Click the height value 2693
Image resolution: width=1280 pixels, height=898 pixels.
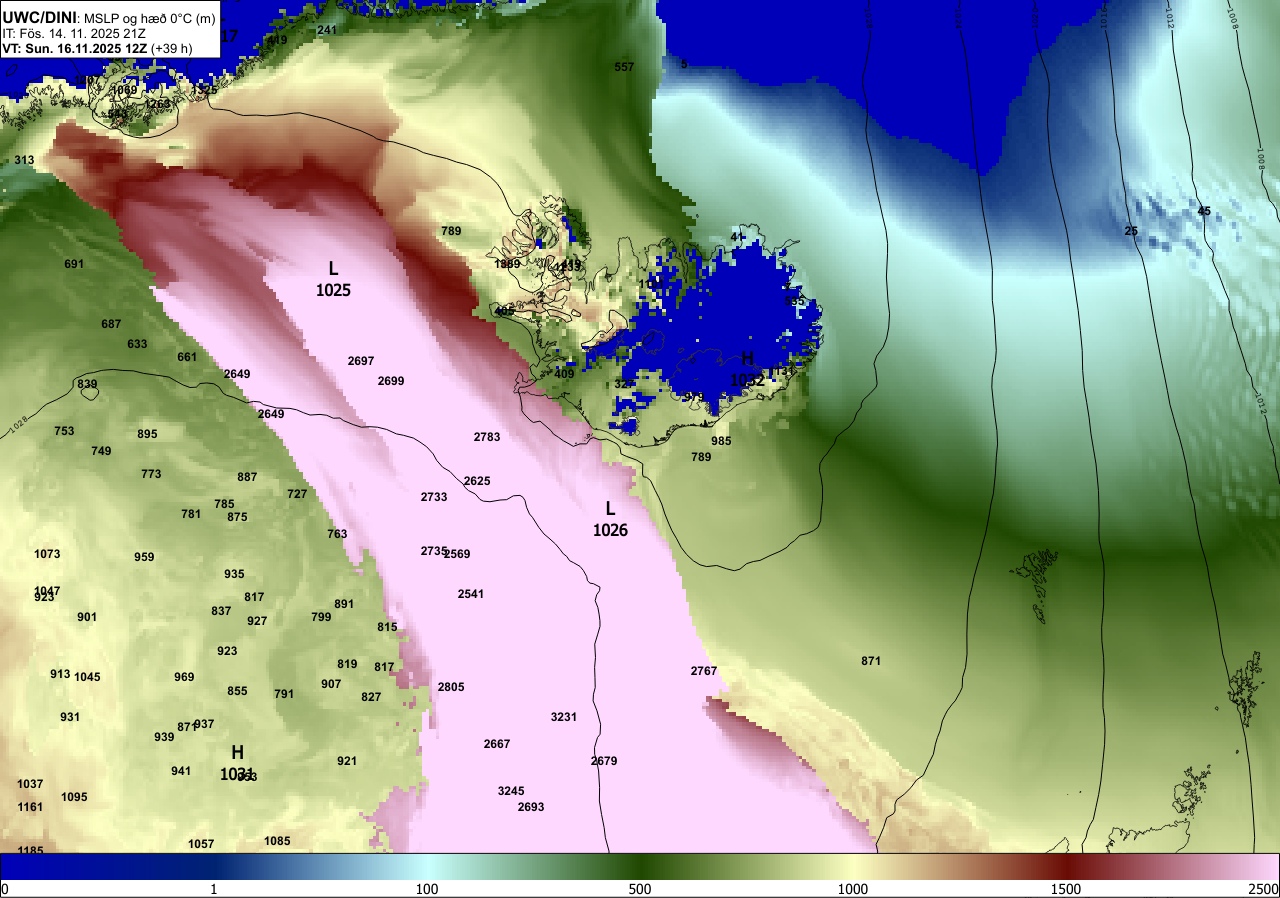point(531,807)
